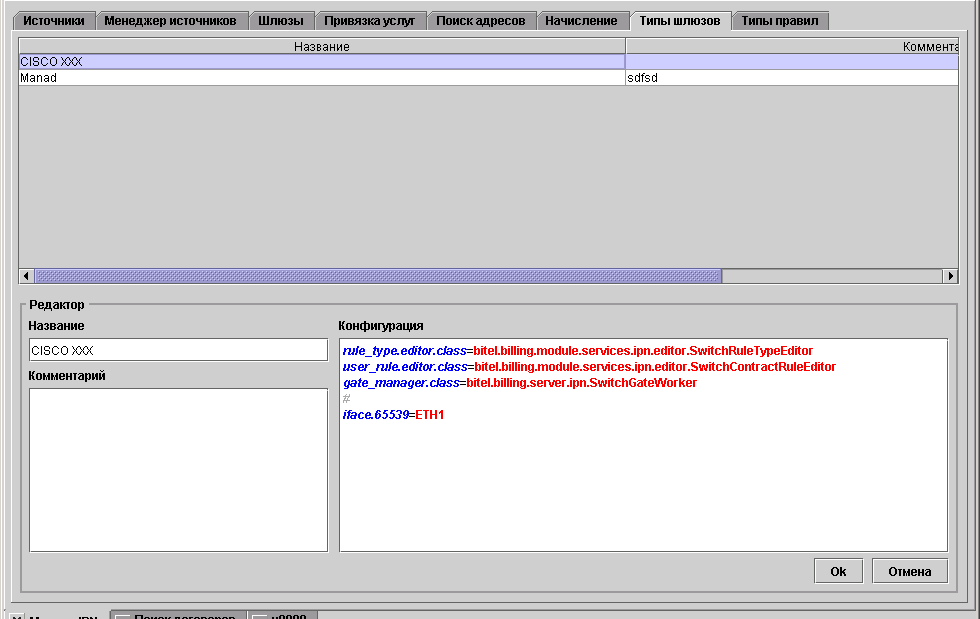The height and width of the screenshot is (619, 980).
Task: Open the Менеджер источников tab
Action: pos(170,21)
